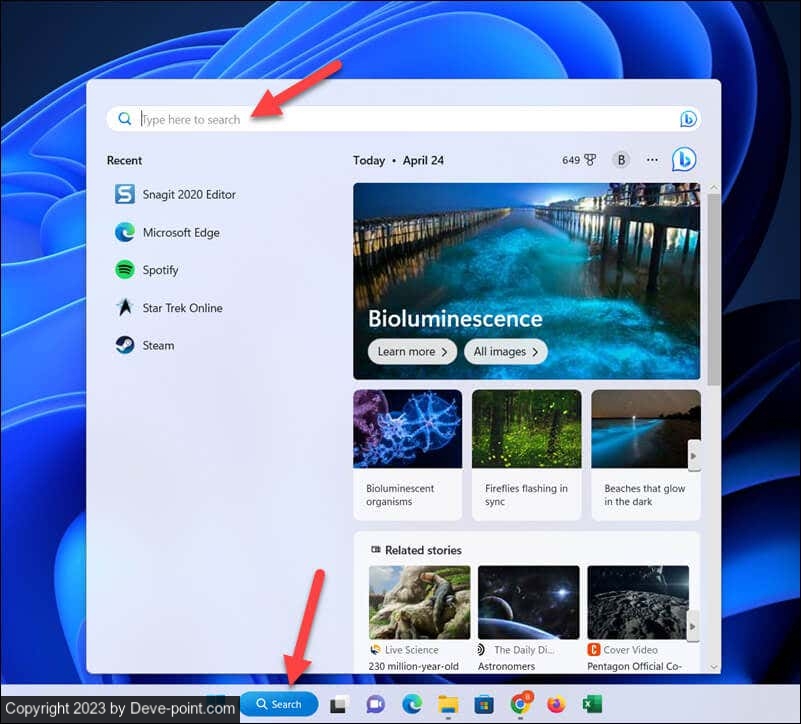Expand image carousel with right arrow

pyautogui.click(x=694, y=456)
